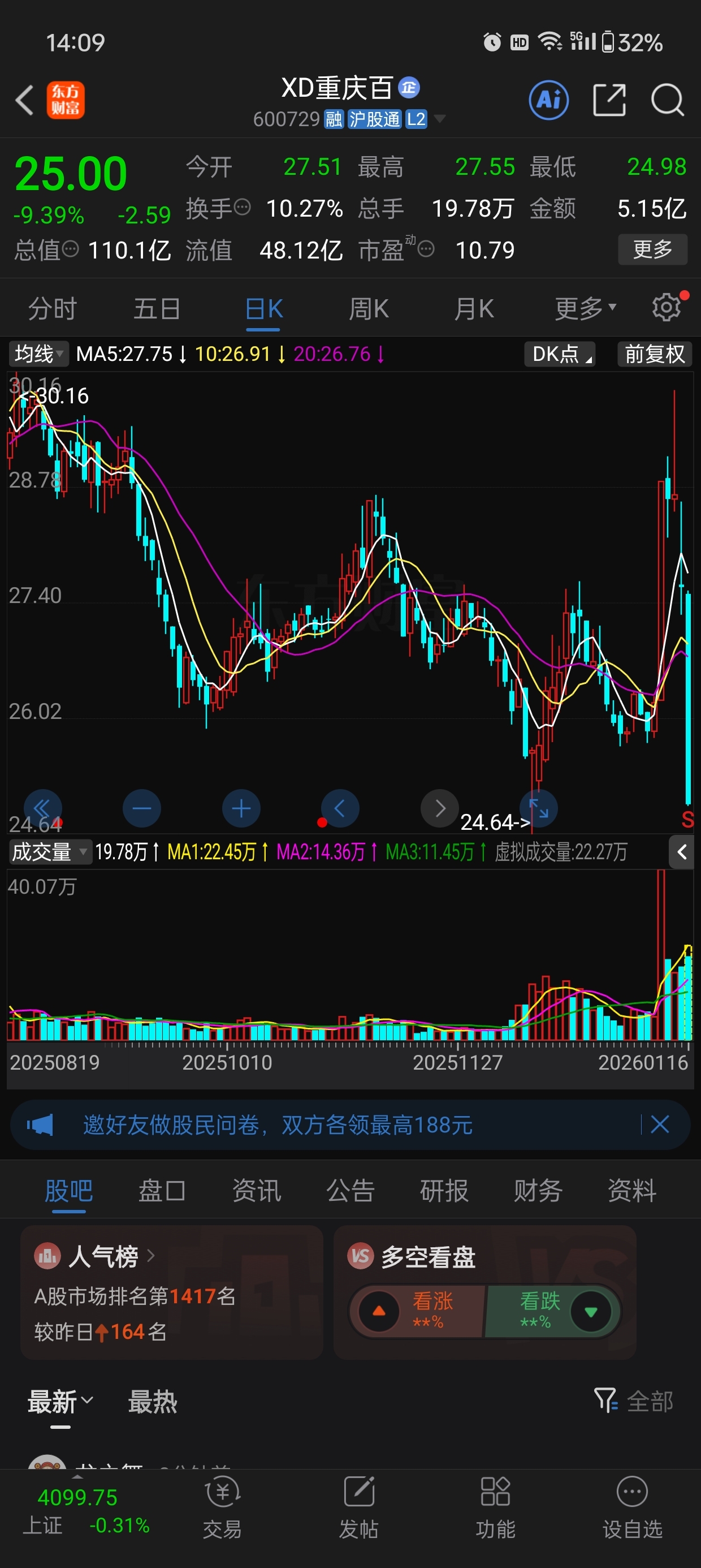This screenshot has height=1568, width=701.
Task: Open the 更多 chart period dropdown
Action: 585,308
